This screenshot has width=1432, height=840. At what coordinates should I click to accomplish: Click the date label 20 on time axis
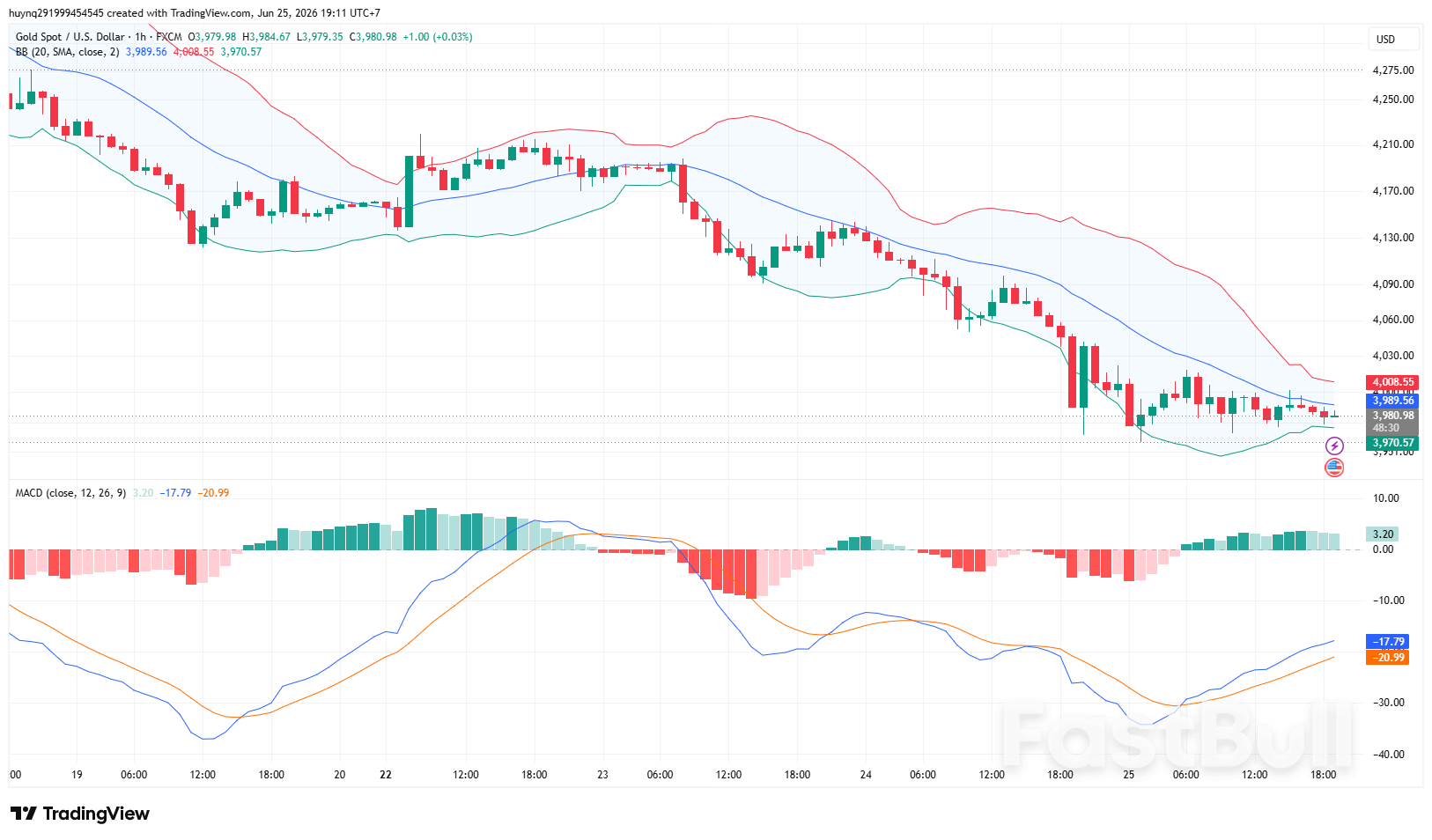click(x=340, y=775)
